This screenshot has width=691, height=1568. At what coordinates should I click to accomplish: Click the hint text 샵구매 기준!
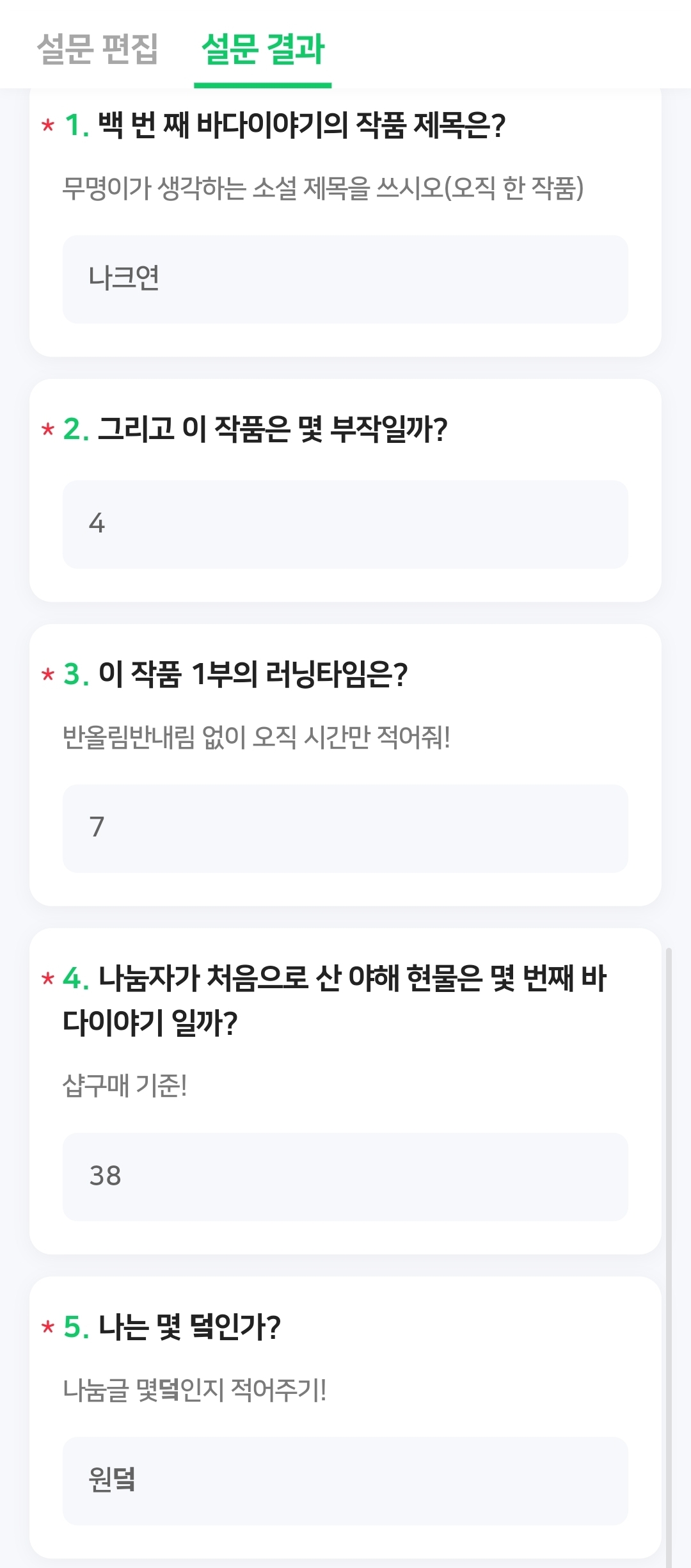pyautogui.click(x=125, y=1085)
